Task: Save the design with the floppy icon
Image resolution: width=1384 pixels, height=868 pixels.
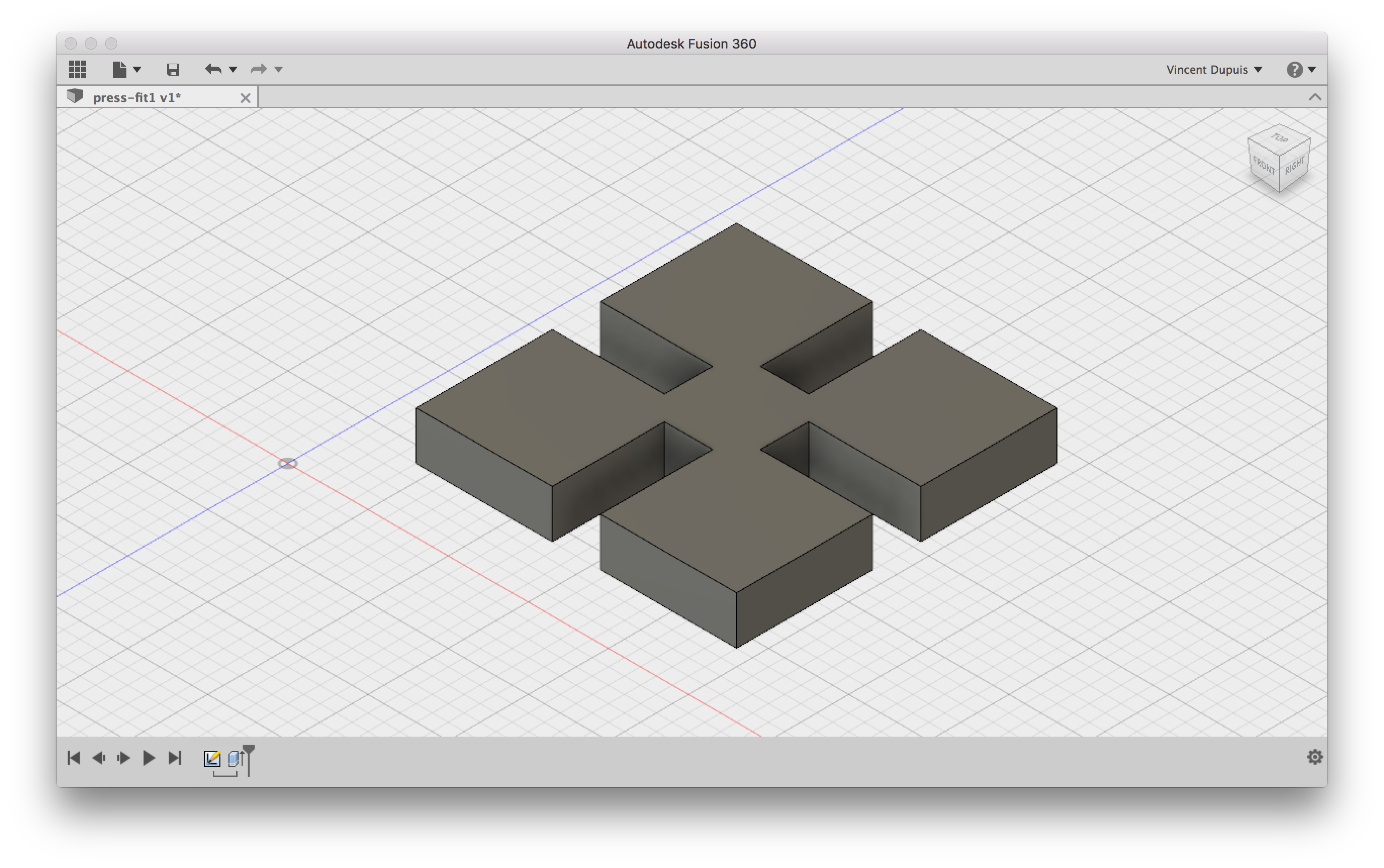Action: click(173, 69)
